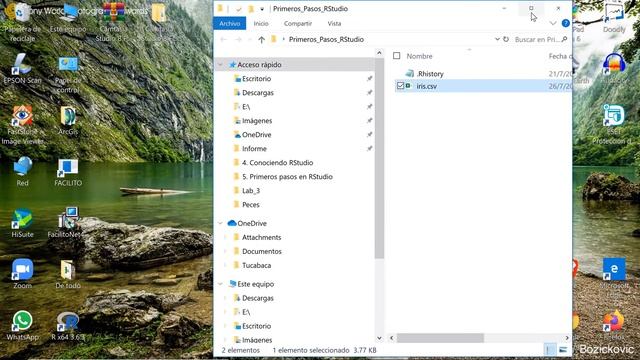
Task: Refresh the Primeros_Pasos_RStudio folder view
Action: tap(506, 39)
